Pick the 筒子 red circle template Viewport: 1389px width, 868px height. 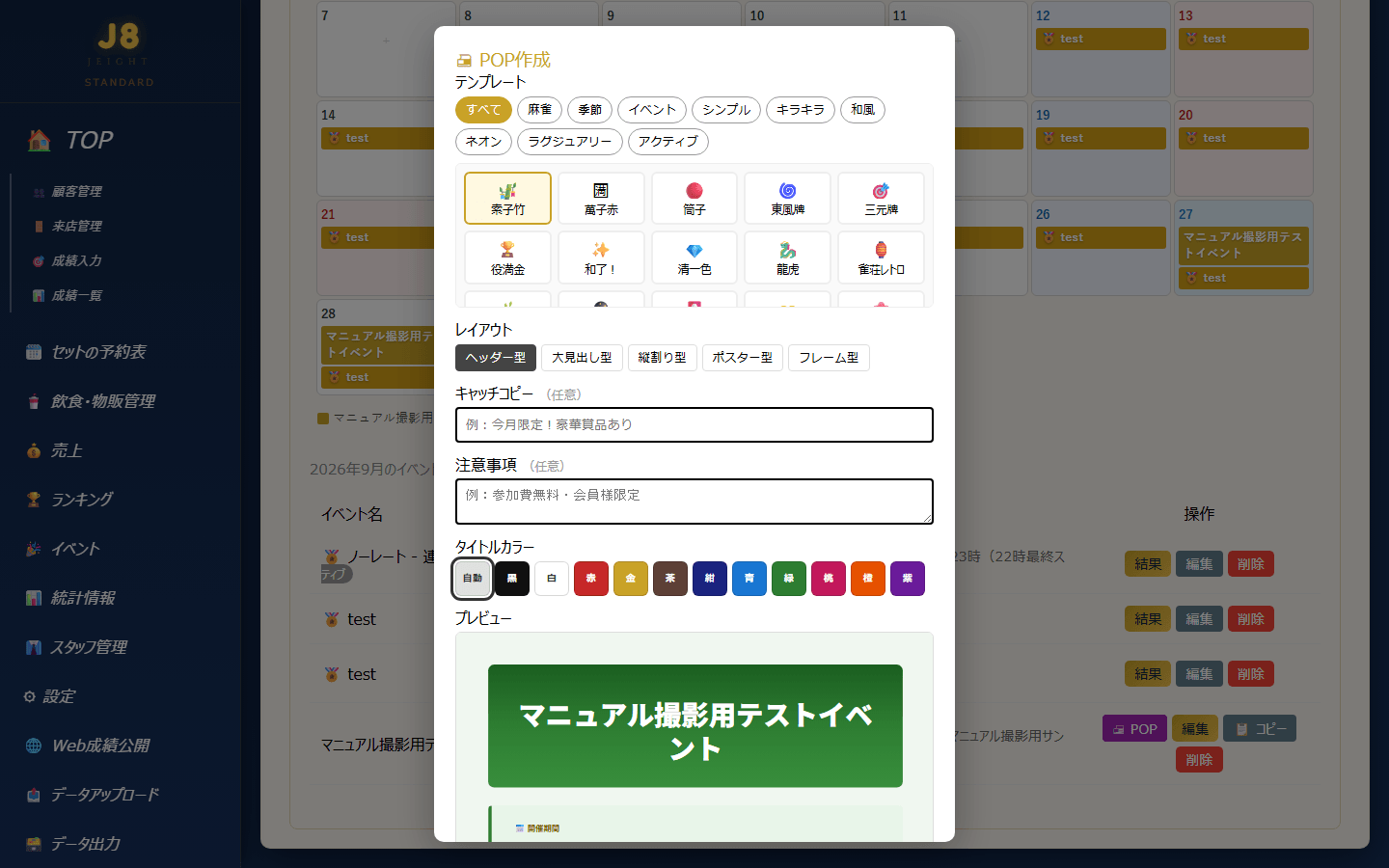pos(694,198)
